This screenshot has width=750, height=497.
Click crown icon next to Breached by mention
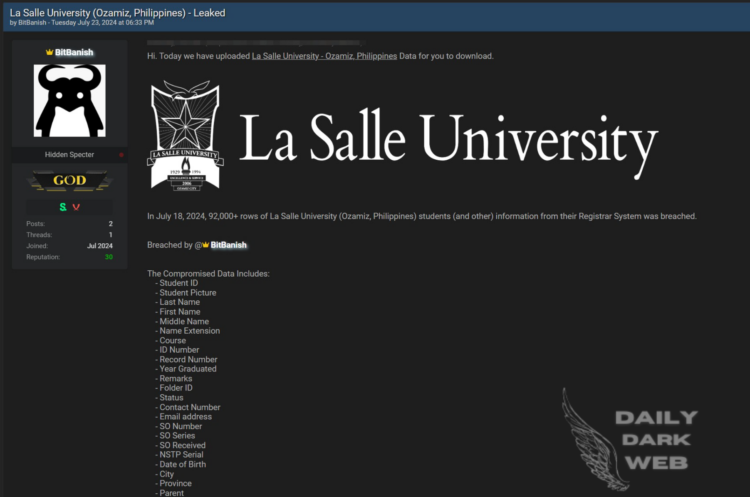pyautogui.click(x=206, y=245)
